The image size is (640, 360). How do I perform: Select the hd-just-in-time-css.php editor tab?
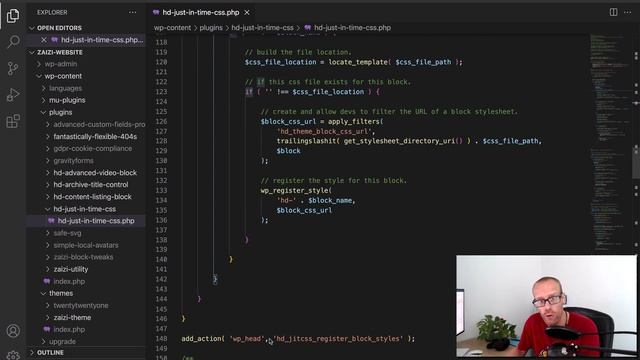201,13
